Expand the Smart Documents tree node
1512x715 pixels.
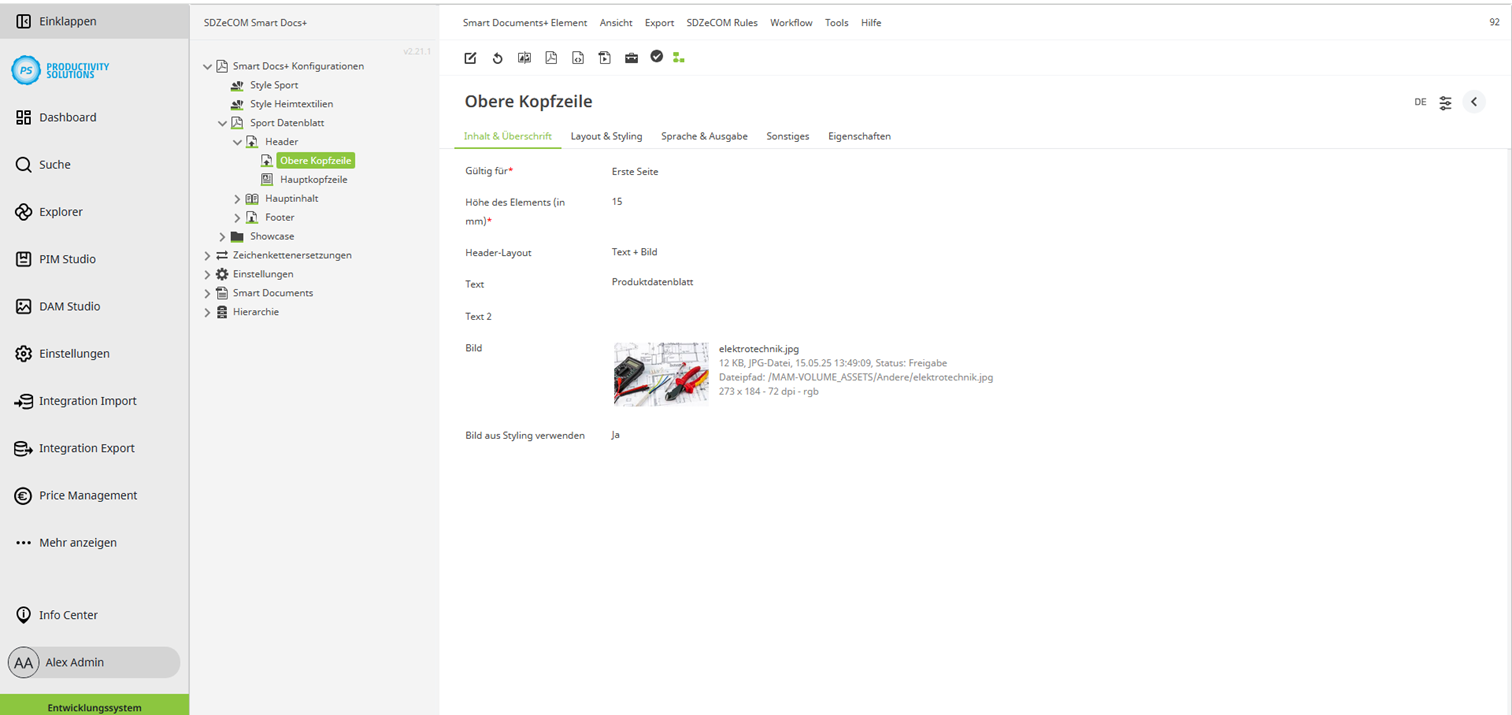[208, 293]
